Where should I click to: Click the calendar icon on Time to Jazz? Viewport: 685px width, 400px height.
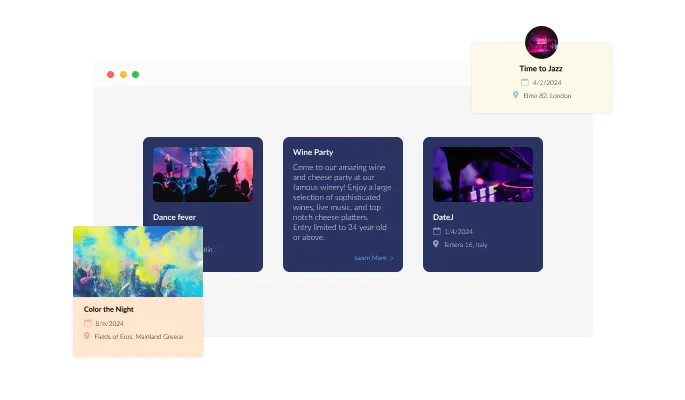tap(524, 82)
